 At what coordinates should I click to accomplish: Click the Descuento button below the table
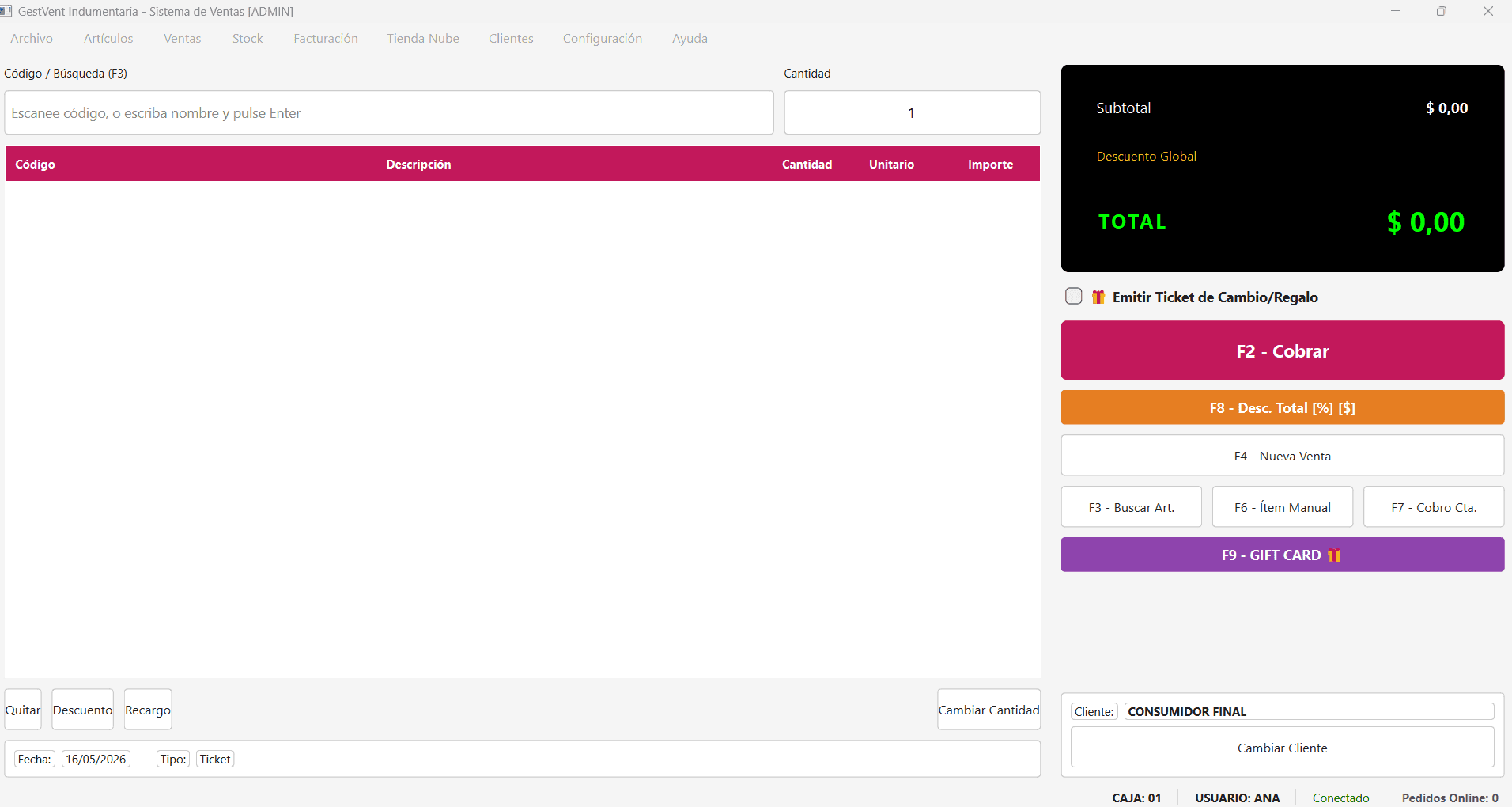tap(83, 710)
